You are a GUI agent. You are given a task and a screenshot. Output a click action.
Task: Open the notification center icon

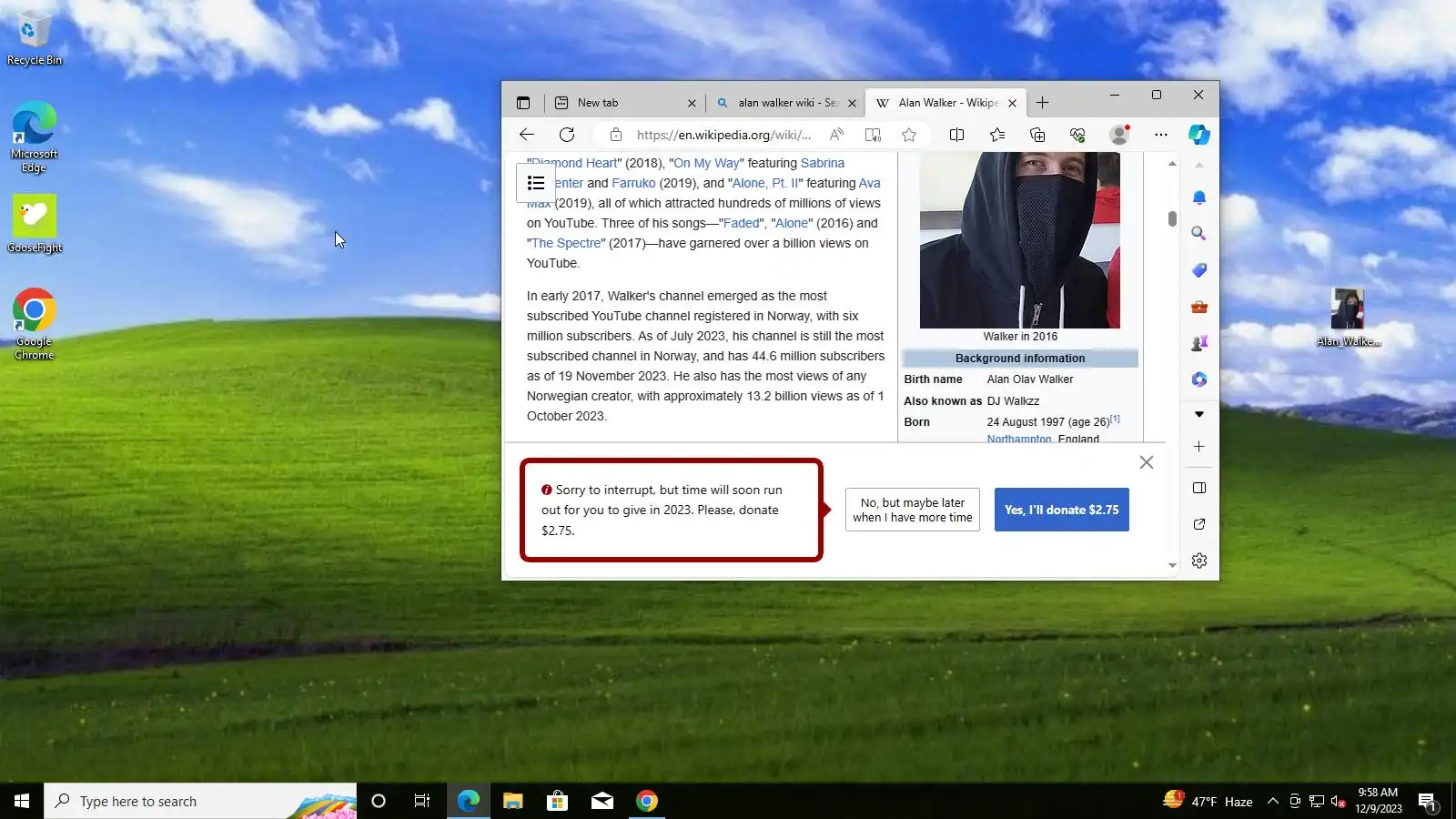(x=1427, y=802)
